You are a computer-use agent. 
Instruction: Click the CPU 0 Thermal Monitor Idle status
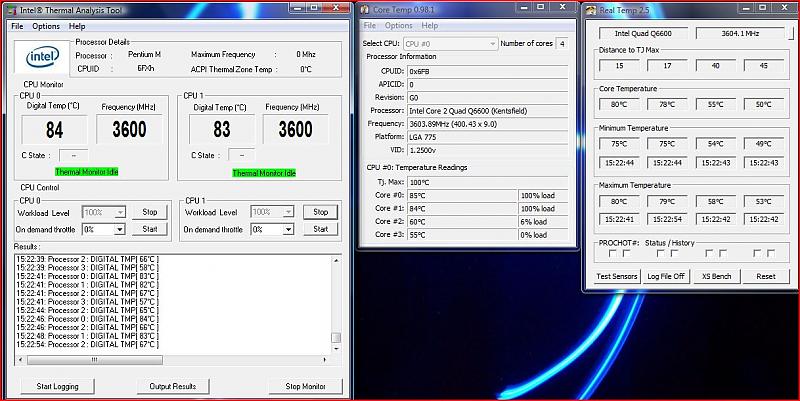pyautogui.click(x=87, y=172)
